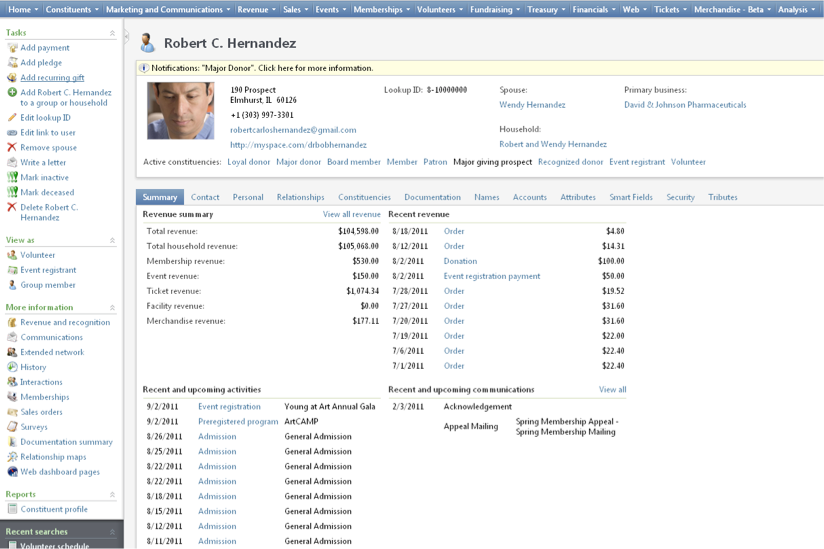Click the Preregistered program activity link
The height and width of the screenshot is (549, 824).
tap(238, 421)
